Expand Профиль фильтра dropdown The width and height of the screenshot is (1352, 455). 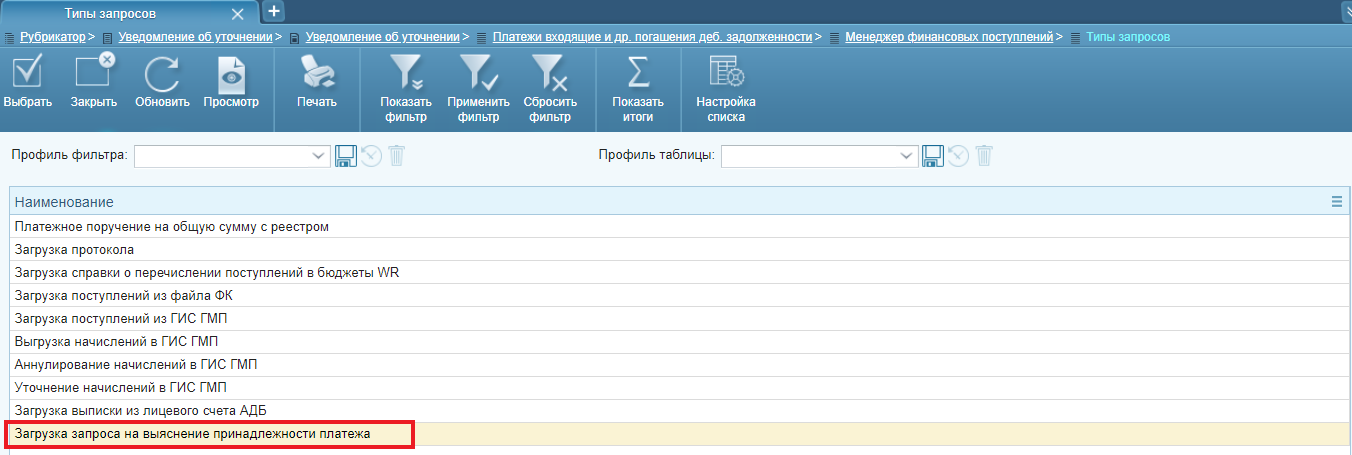[319, 156]
